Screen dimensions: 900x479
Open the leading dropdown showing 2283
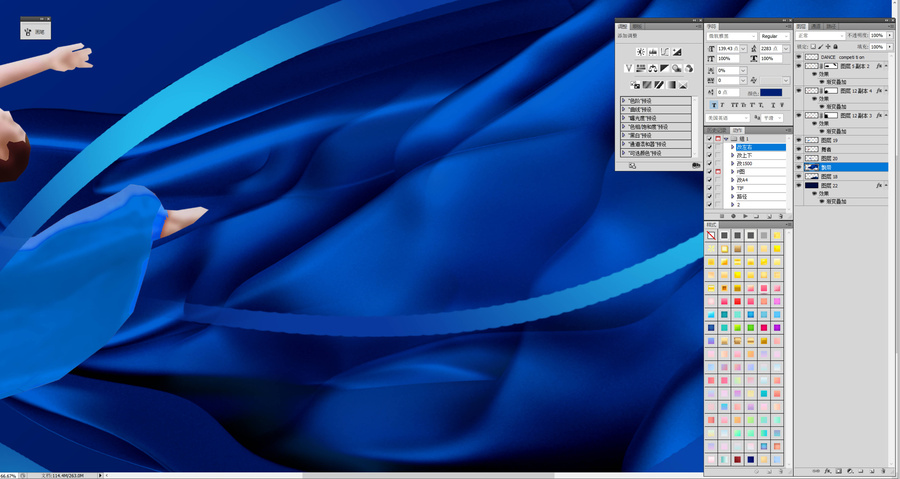pos(786,49)
